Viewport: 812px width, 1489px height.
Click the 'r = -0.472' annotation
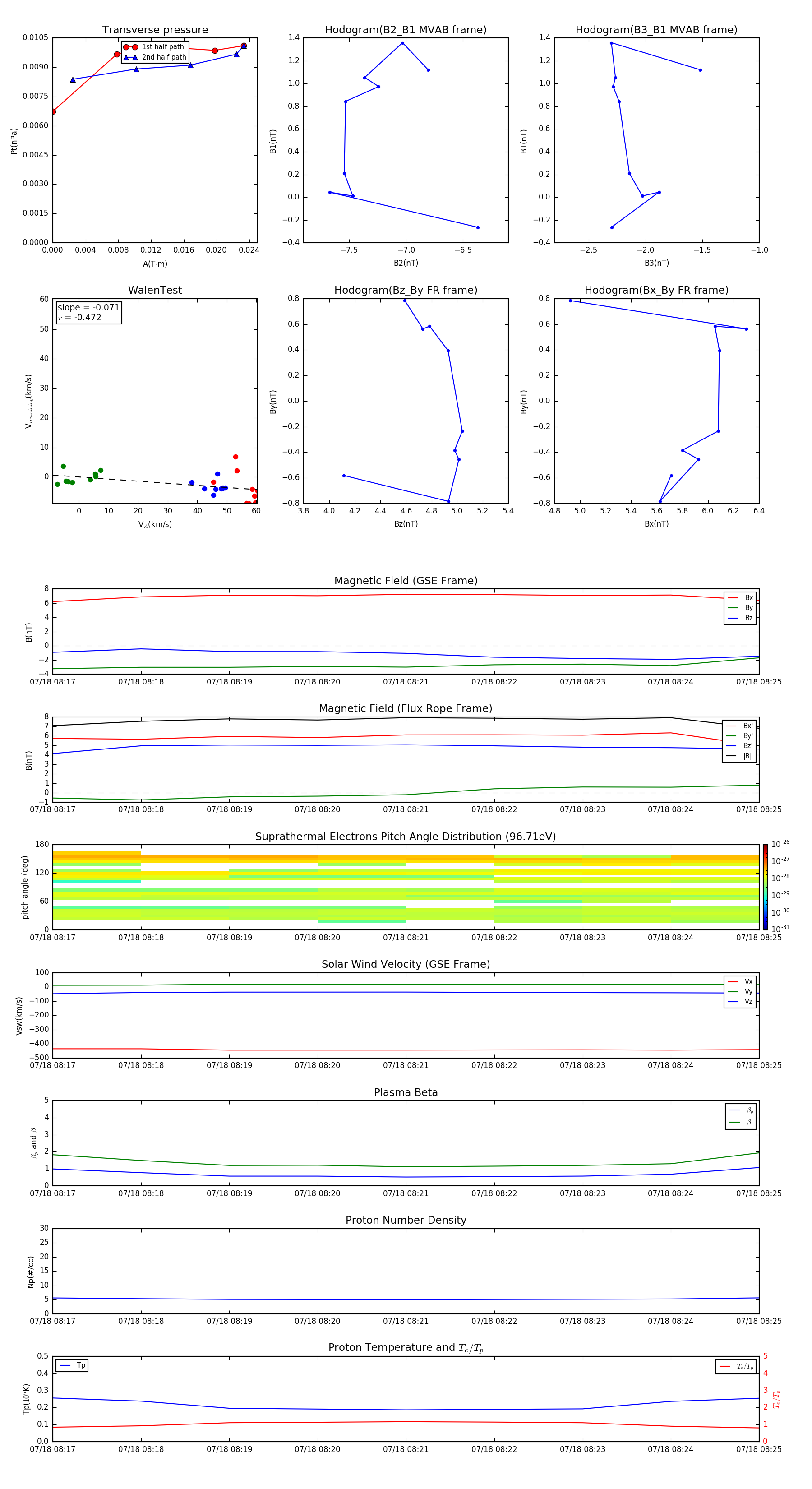(x=80, y=317)
